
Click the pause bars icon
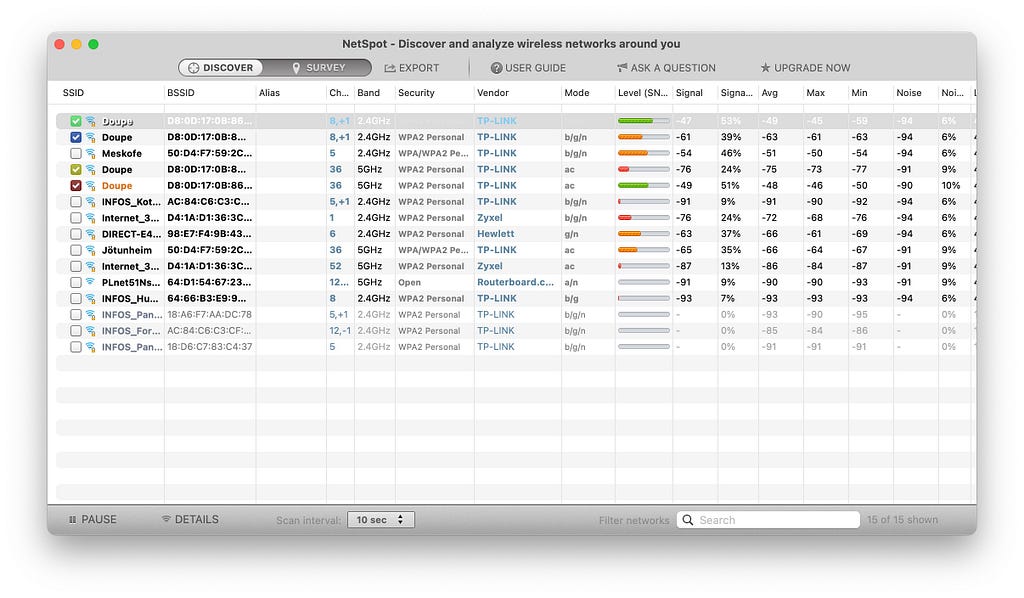[x=72, y=520]
